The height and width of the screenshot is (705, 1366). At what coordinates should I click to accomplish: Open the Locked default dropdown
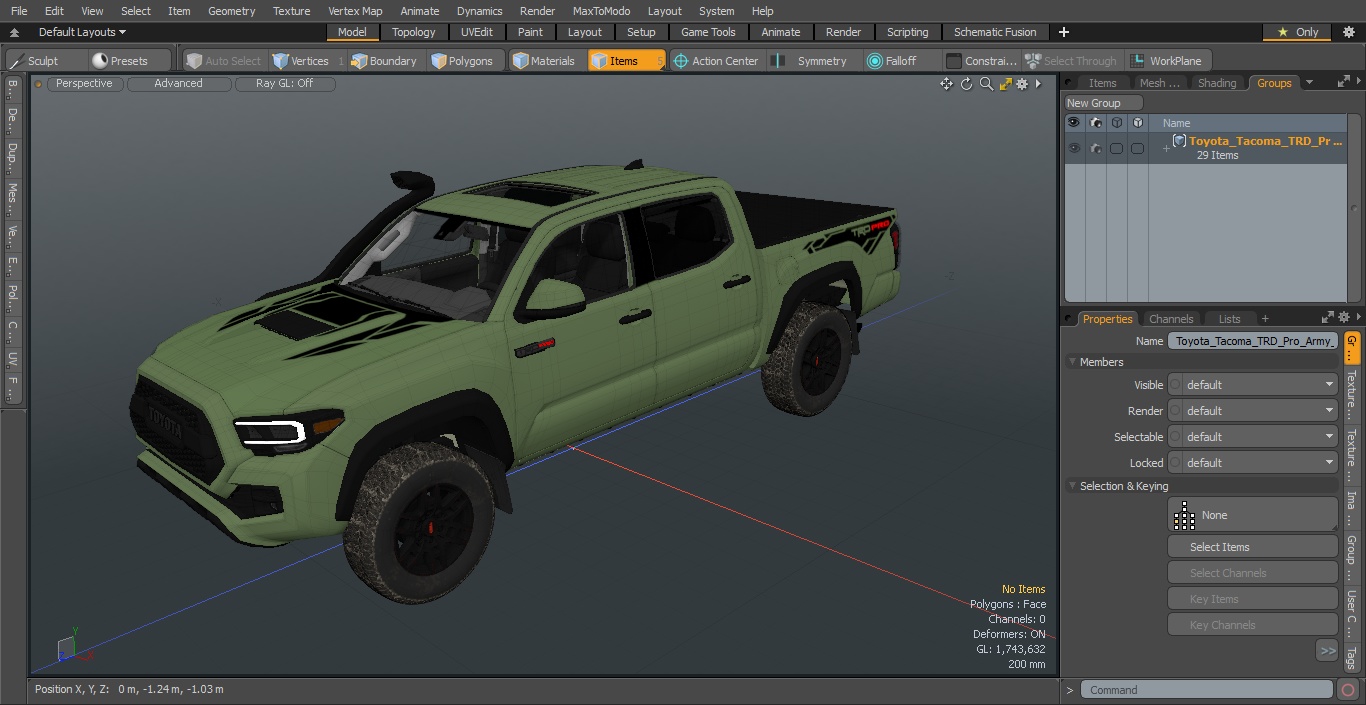[x=1253, y=463]
